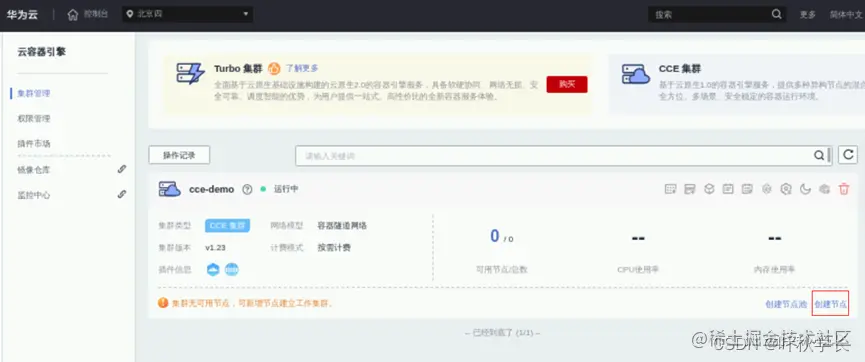Open the 更多 menu in header

[x=808, y=15]
